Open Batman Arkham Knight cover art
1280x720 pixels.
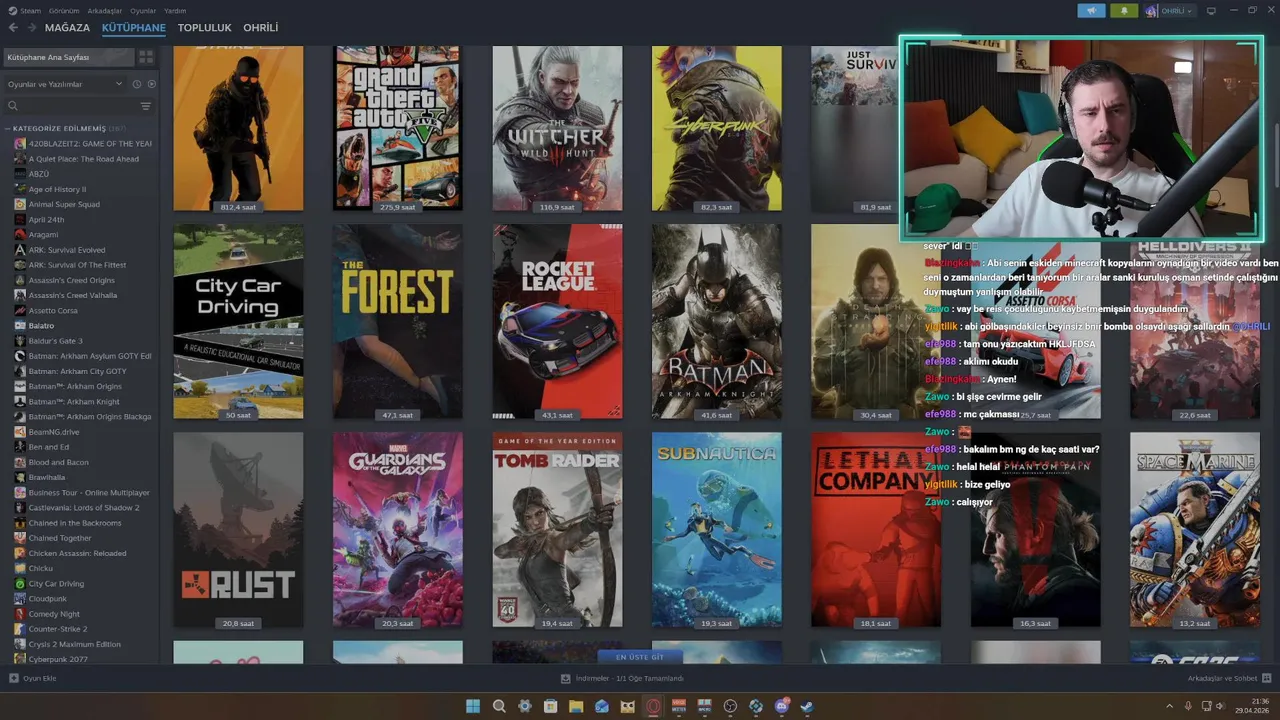point(717,321)
